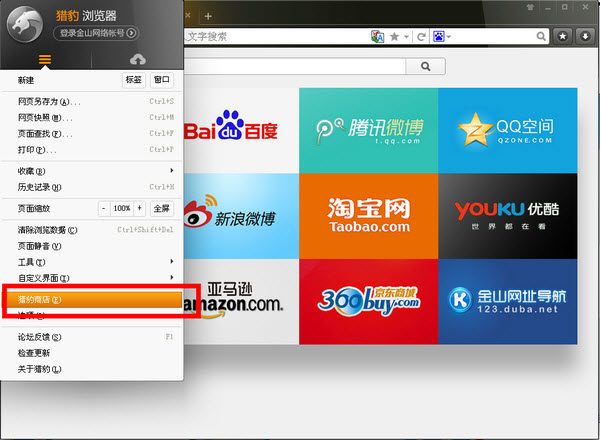Toggle 页面静音 (V) page mute
Image resolution: width=601 pixels, height=440 pixels.
click(x=92, y=246)
